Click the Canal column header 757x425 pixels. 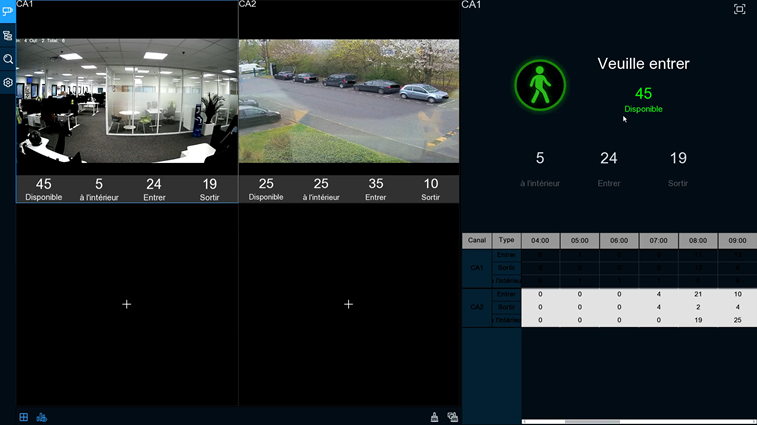click(x=477, y=241)
